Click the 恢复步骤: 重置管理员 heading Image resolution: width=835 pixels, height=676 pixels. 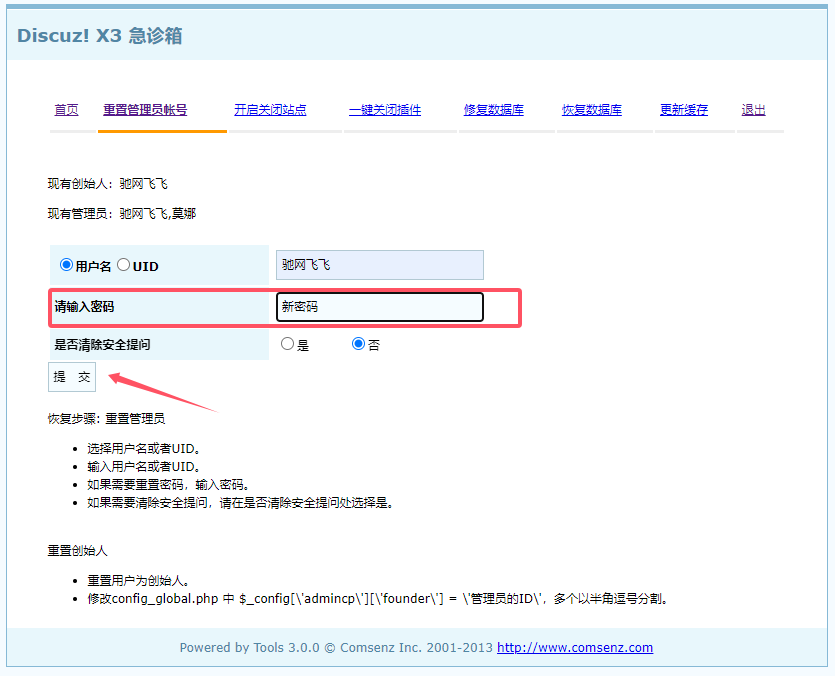click(x=107, y=419)
